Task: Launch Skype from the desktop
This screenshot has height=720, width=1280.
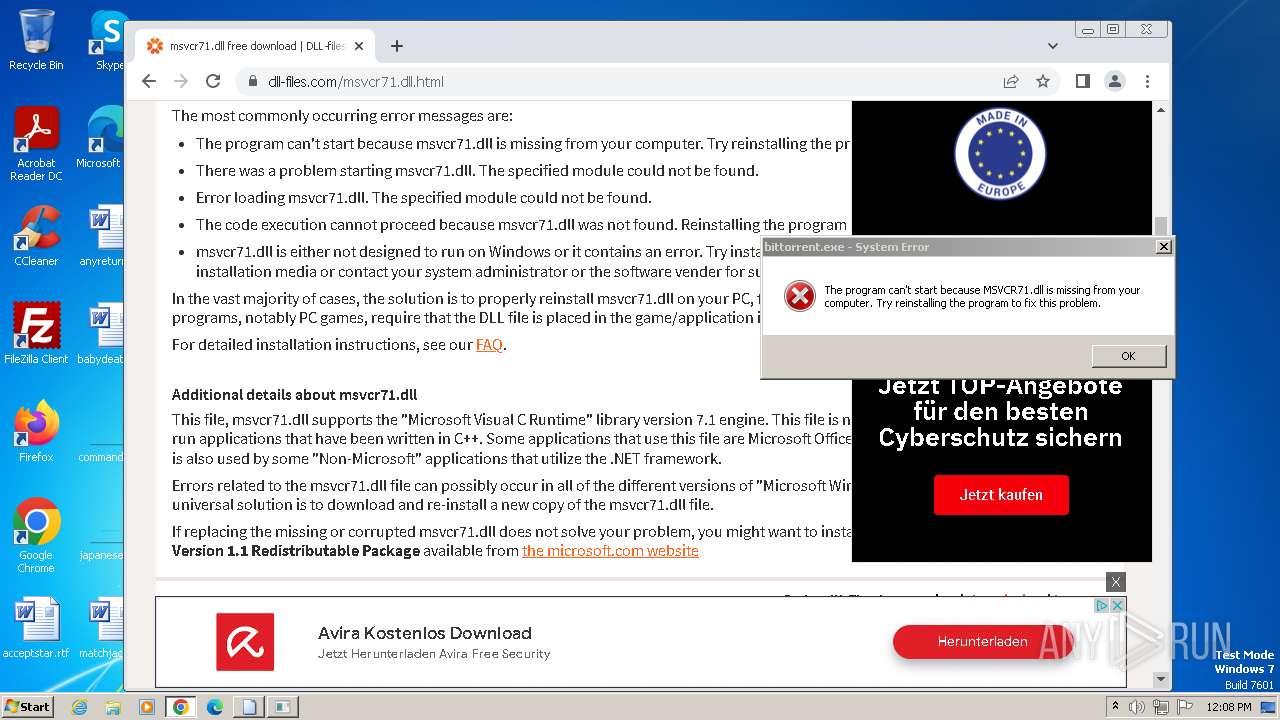Action: [x=108, y=40]
